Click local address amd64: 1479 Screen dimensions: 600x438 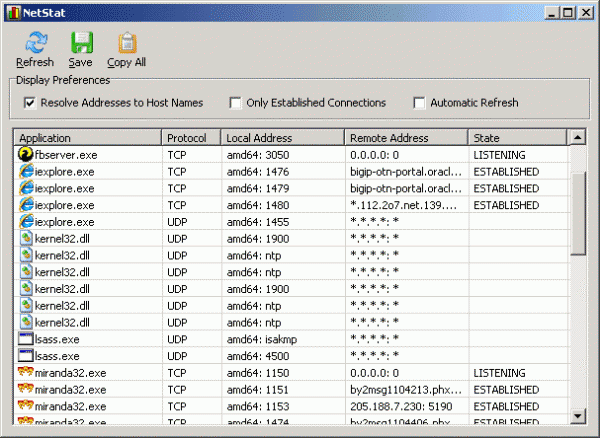(258, 189)
